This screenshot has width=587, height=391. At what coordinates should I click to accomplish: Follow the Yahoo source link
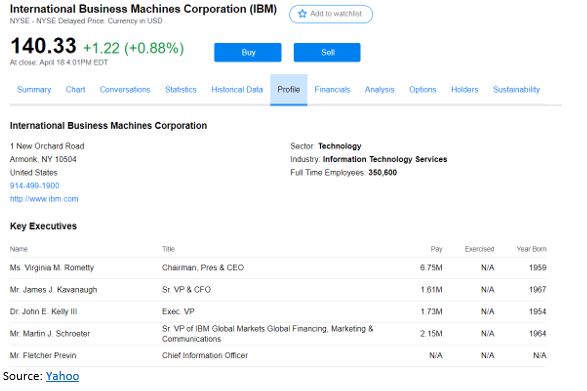(63, 376)
